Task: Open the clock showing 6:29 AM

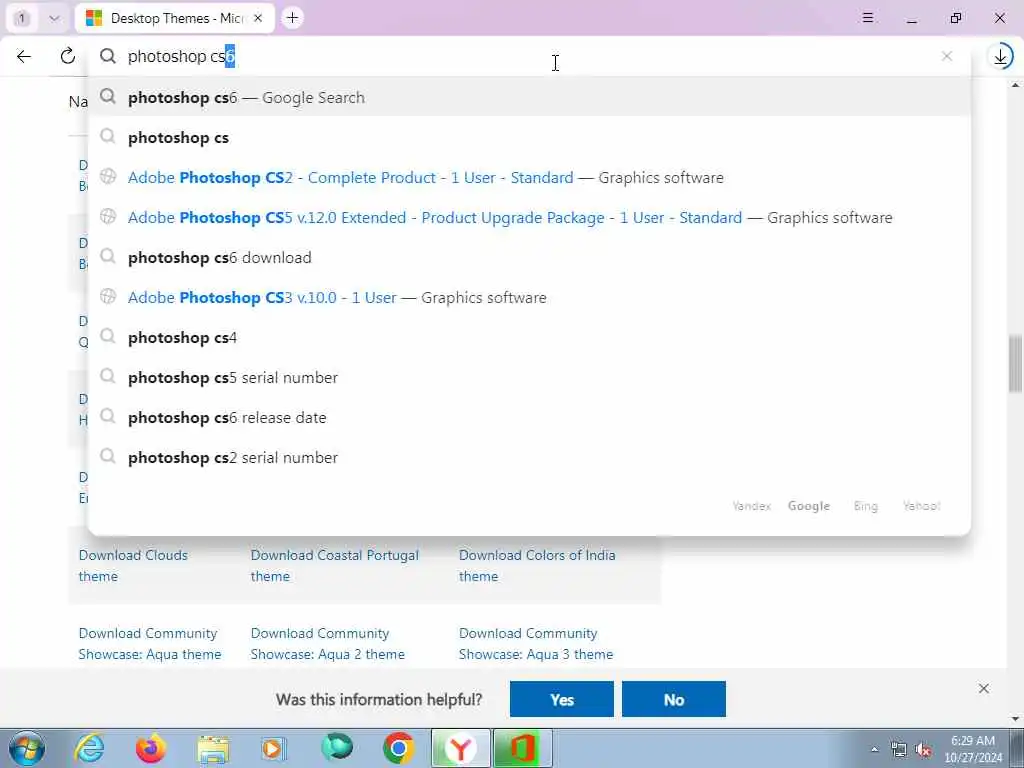Action: pyautogui.click(x=973, y=749)
